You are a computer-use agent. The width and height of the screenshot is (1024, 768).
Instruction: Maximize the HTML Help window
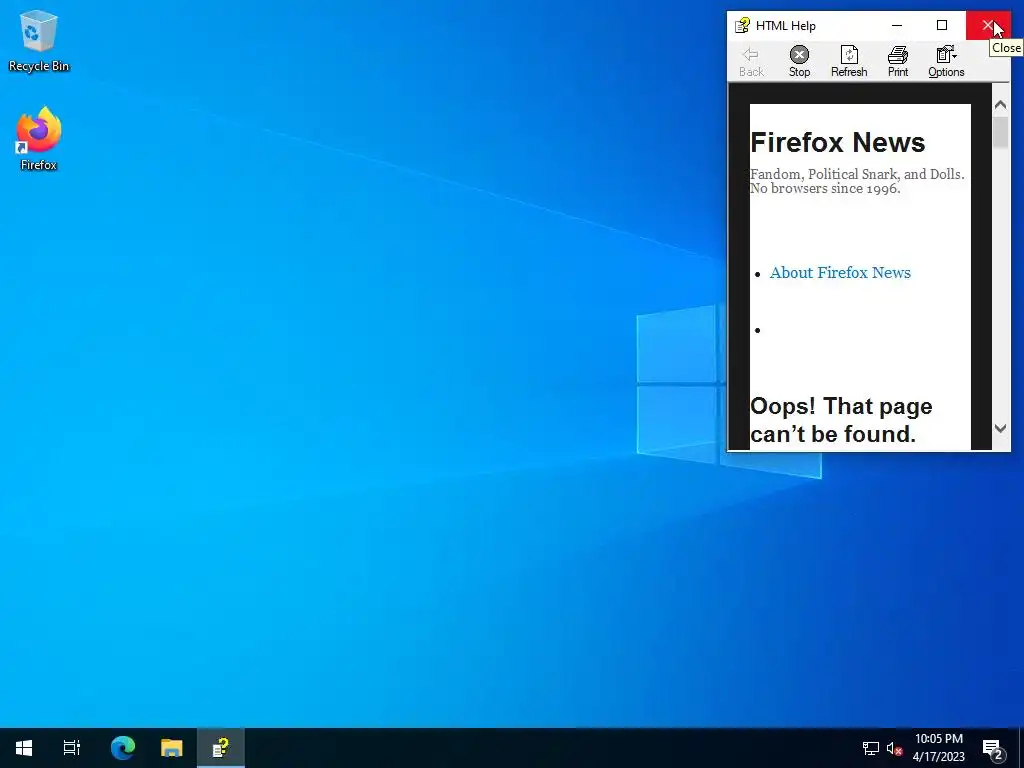[942, 25]
